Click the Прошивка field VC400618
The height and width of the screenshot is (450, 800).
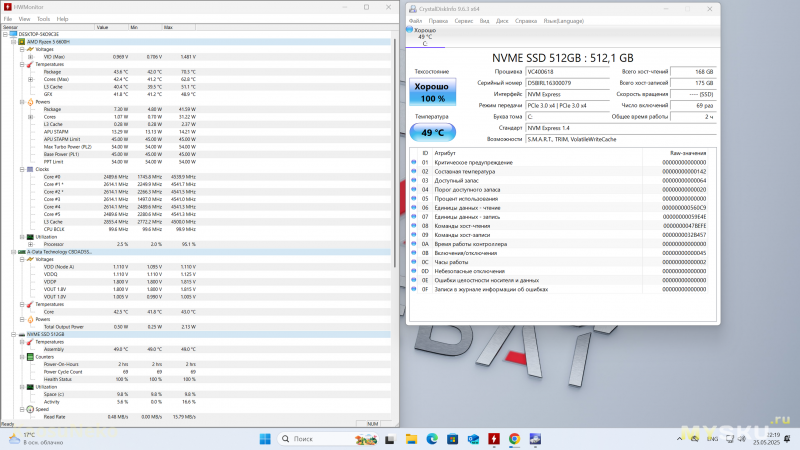point(567,72)
